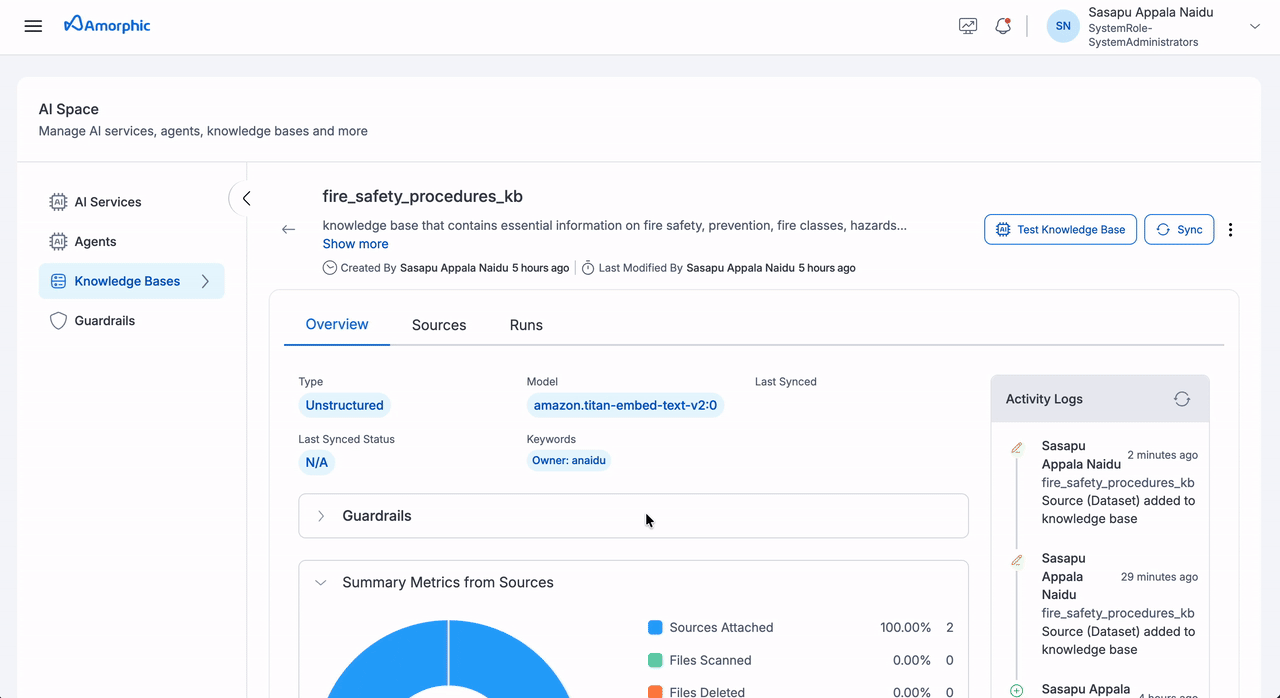Open the user profile dropdown
The width and height of the screenshot is (1280, 698).
1254,27
